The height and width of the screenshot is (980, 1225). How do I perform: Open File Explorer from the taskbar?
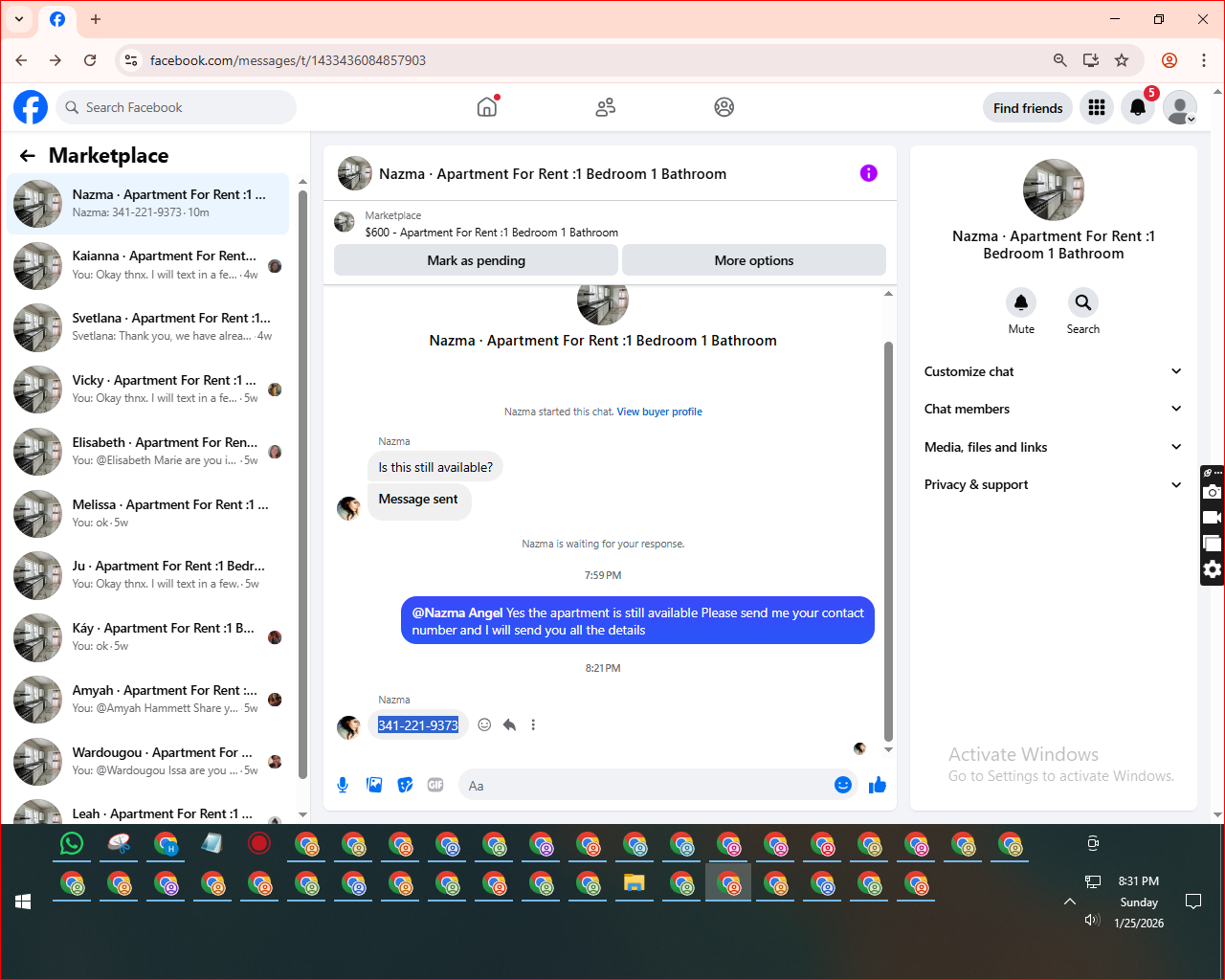click(x=635, y=883)
